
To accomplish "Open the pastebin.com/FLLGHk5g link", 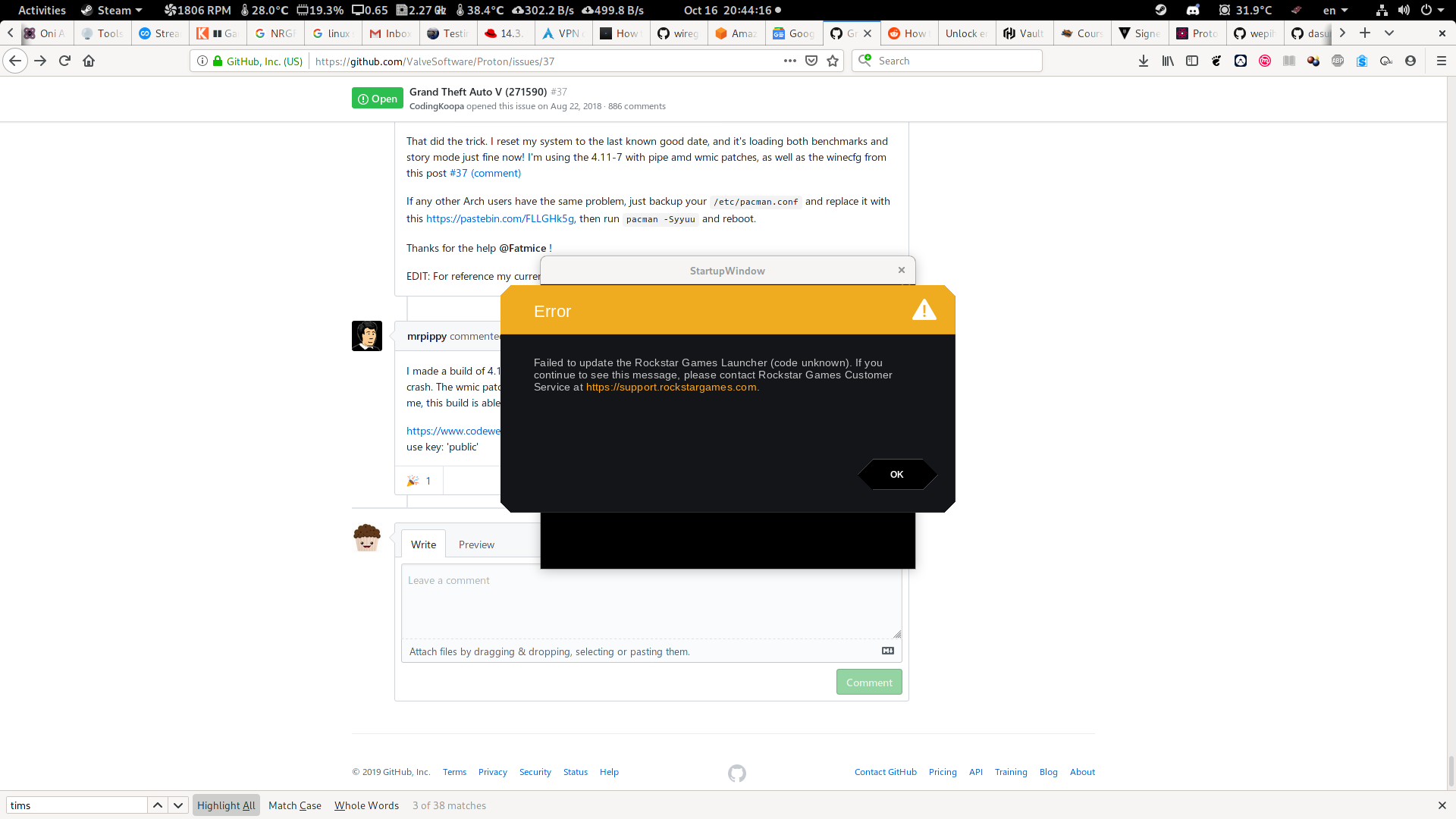I will point(500,218).
